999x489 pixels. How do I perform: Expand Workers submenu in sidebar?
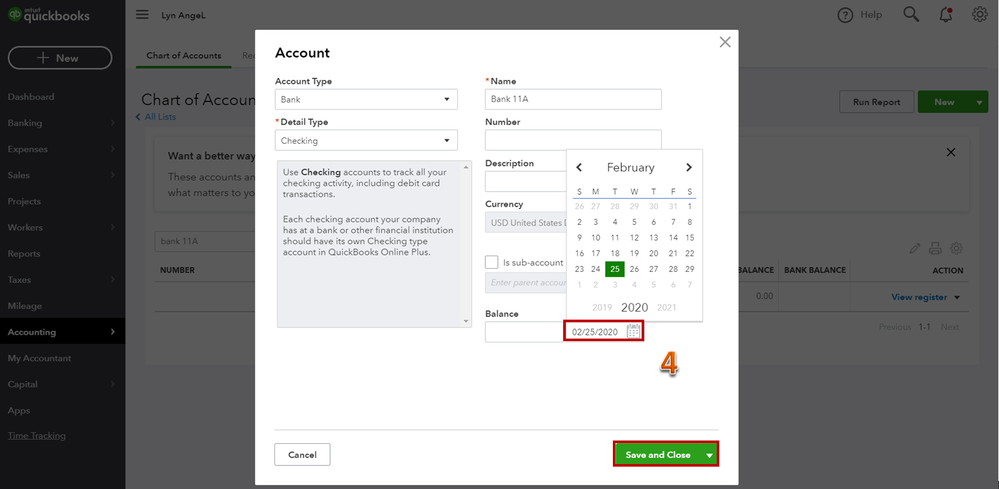coord(113,227)
